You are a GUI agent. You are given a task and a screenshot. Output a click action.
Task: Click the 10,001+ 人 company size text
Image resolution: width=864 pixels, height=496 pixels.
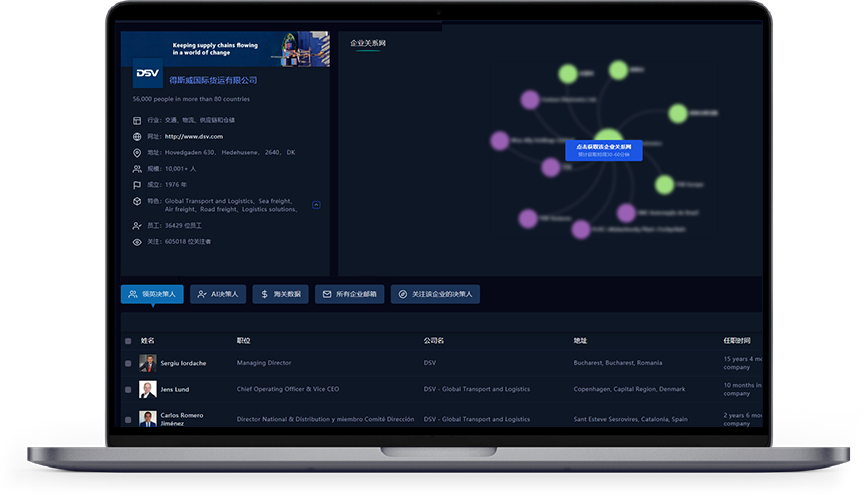tap(180, 169)
